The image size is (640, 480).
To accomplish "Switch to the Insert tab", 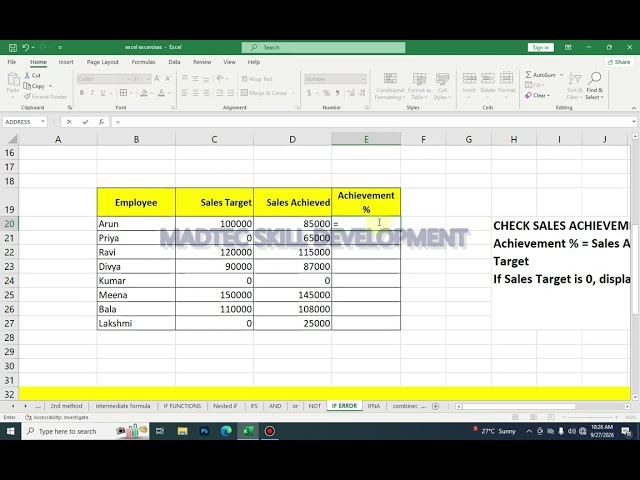I will 66,62.
